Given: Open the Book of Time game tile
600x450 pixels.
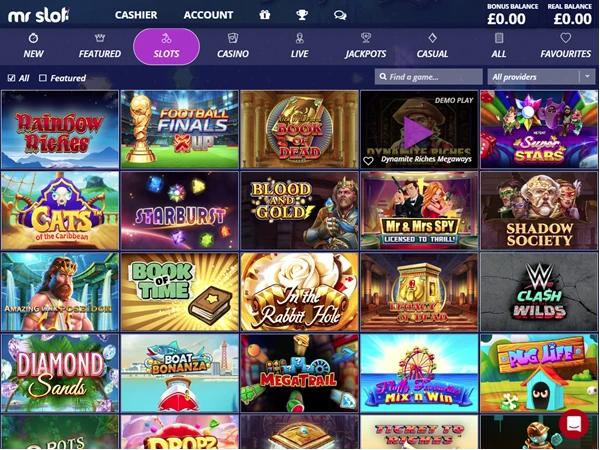Looking at the screenshot, I should [180, 292].
